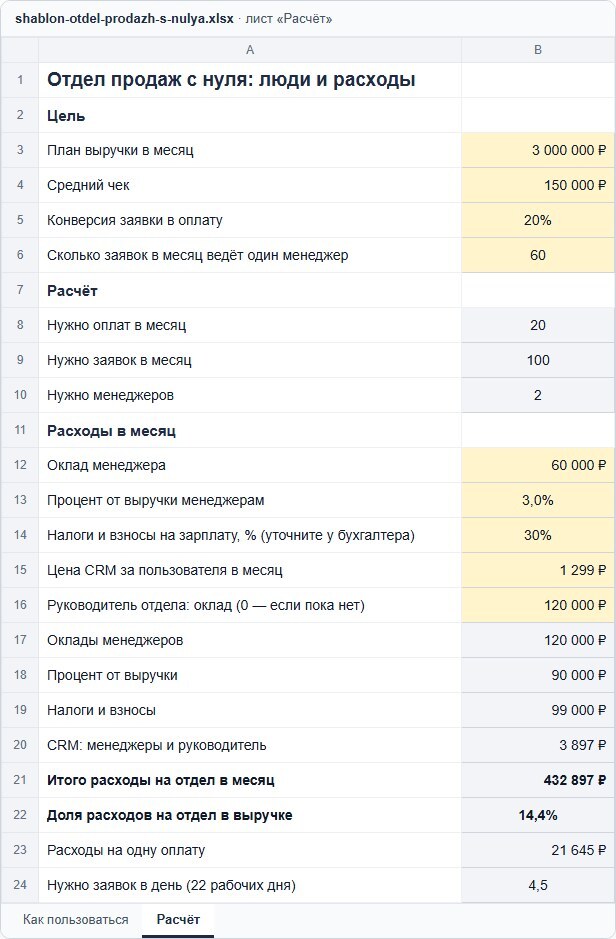Click the «Оклады менеджеров» label
Image resolution: width=616 pixels, height=939 pixels.
115,641
